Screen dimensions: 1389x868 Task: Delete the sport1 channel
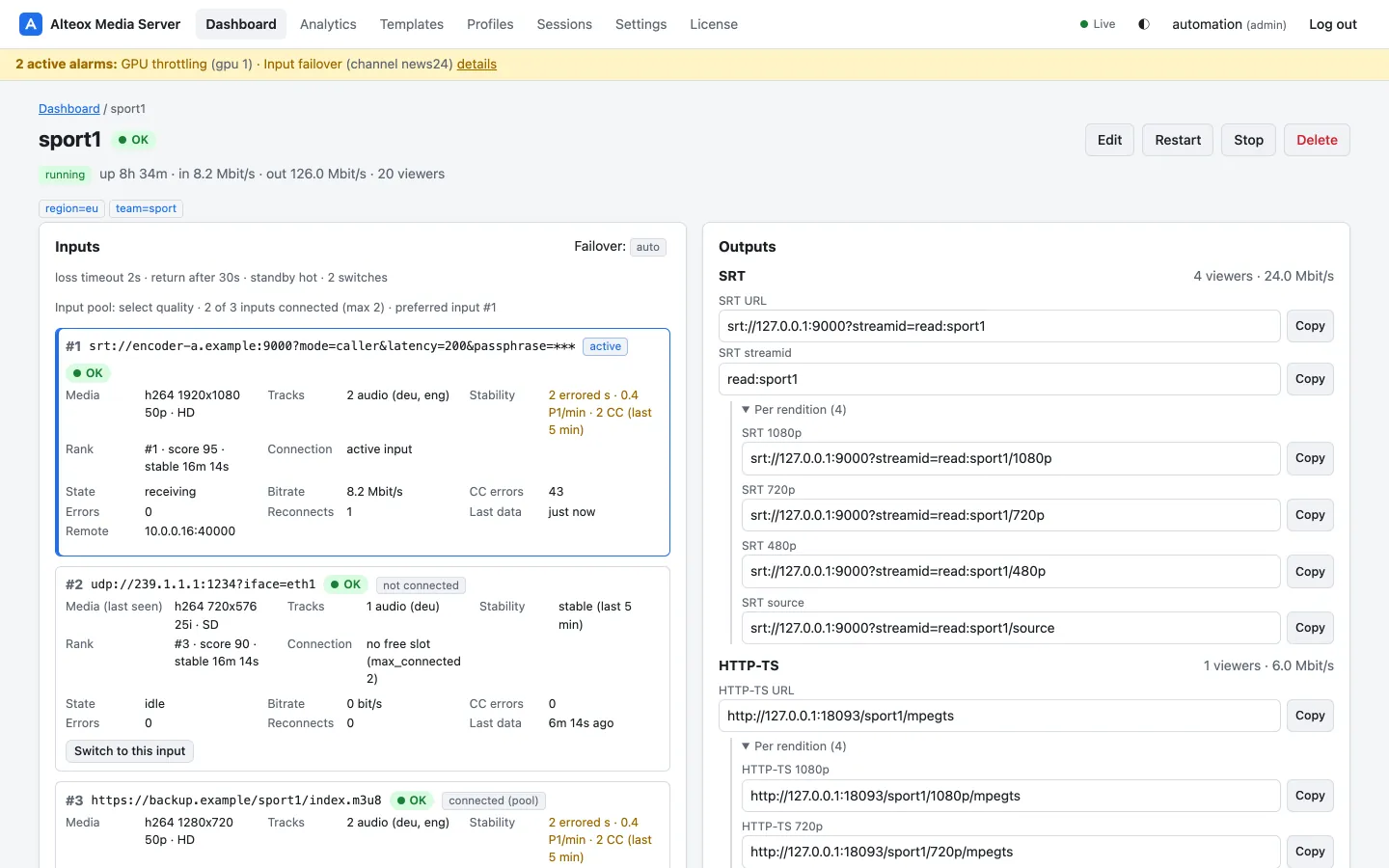1317,140
